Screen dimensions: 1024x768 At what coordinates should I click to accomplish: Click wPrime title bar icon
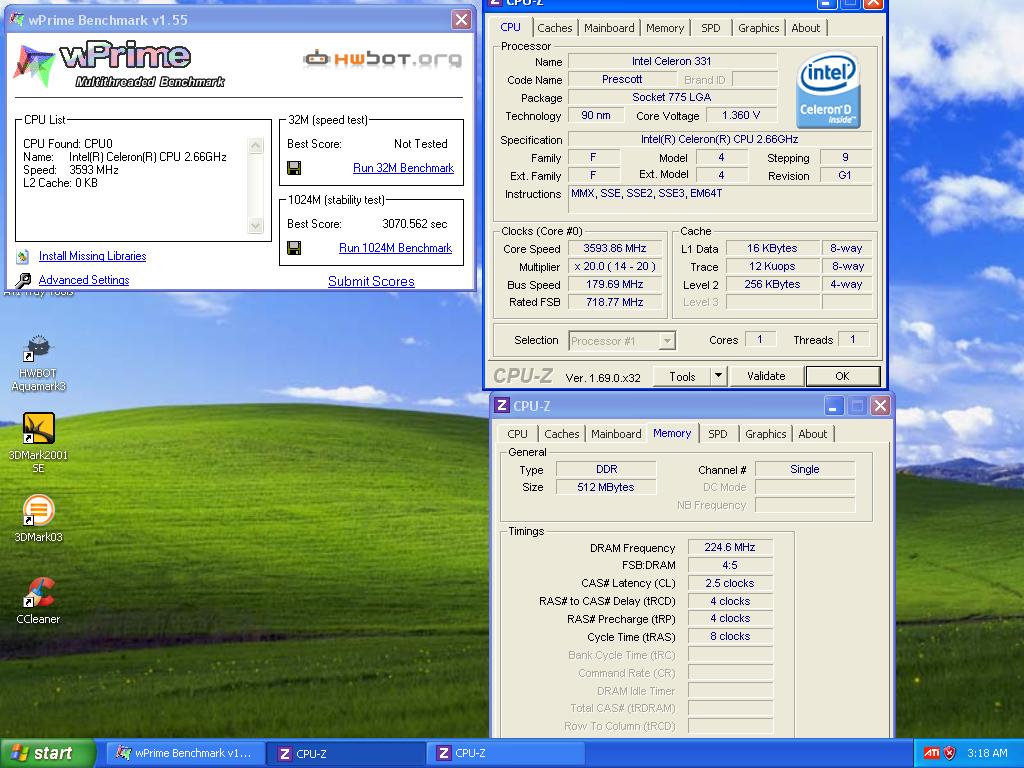click(17, 20)
